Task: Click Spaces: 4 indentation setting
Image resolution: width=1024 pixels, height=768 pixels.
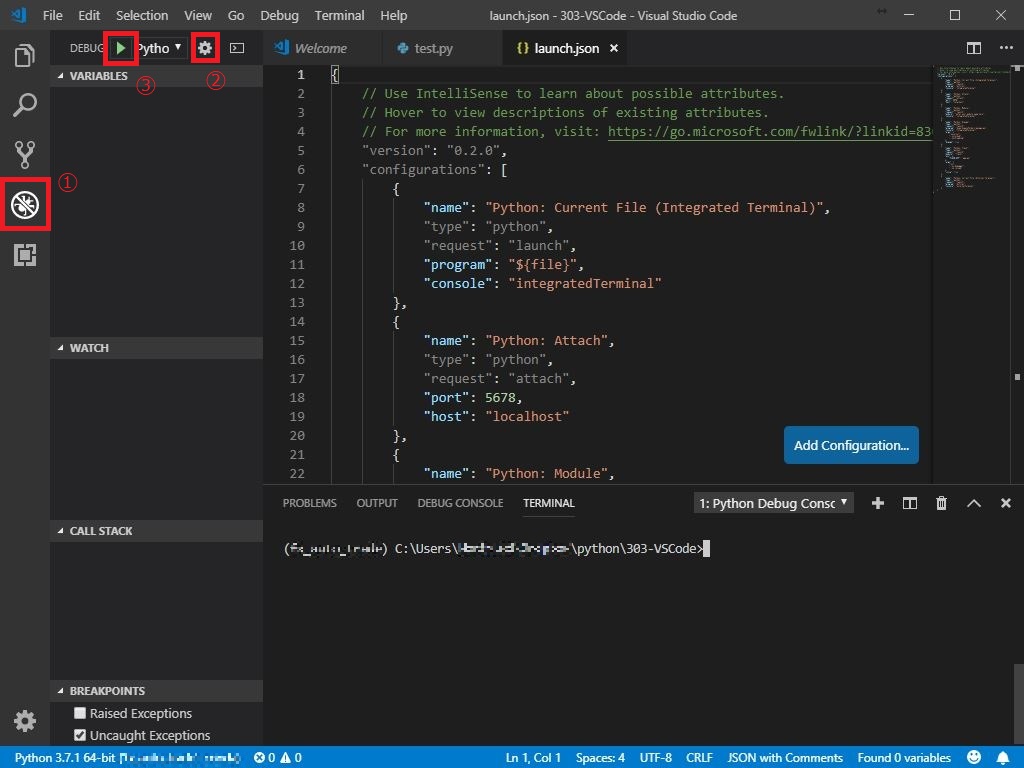Action: click(600, 758)
